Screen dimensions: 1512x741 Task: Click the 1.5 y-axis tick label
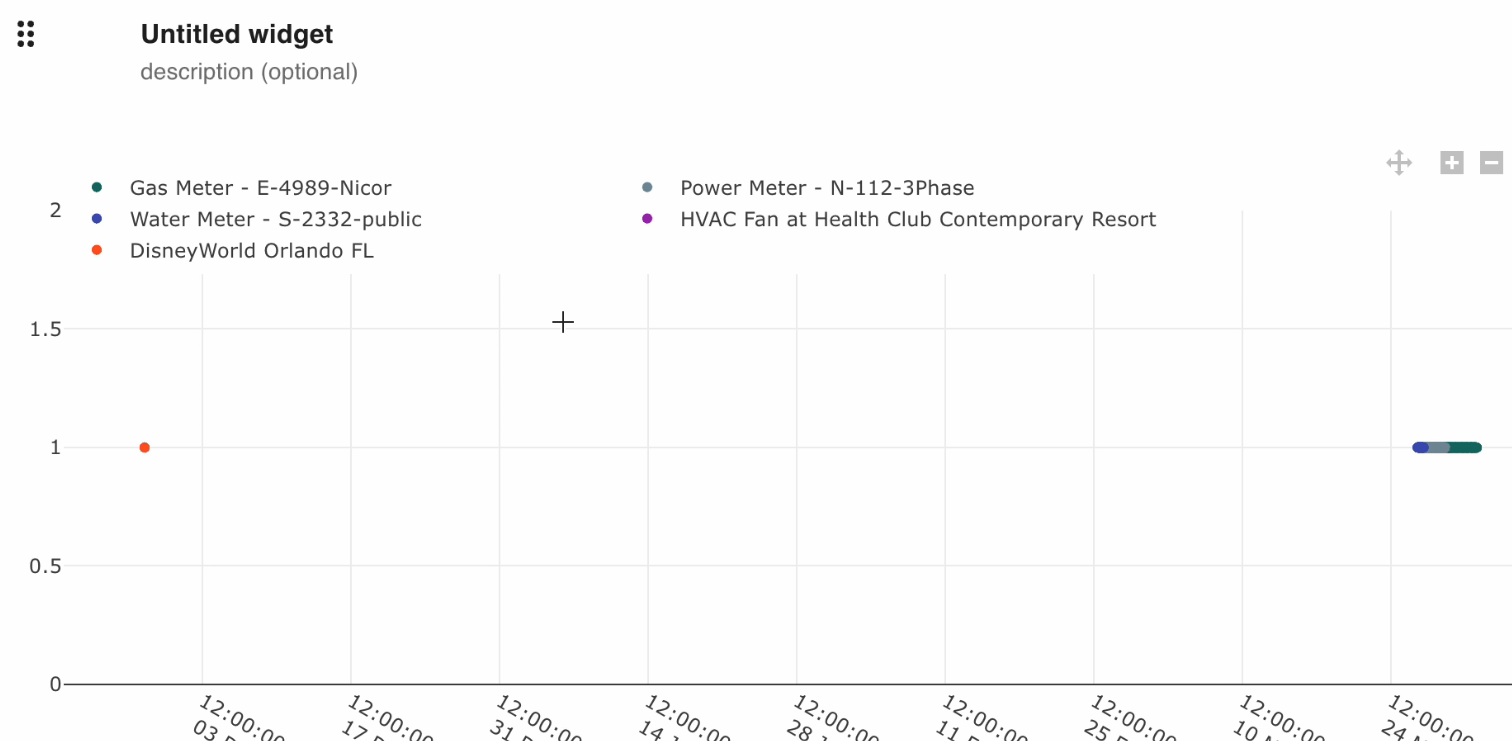45,329
